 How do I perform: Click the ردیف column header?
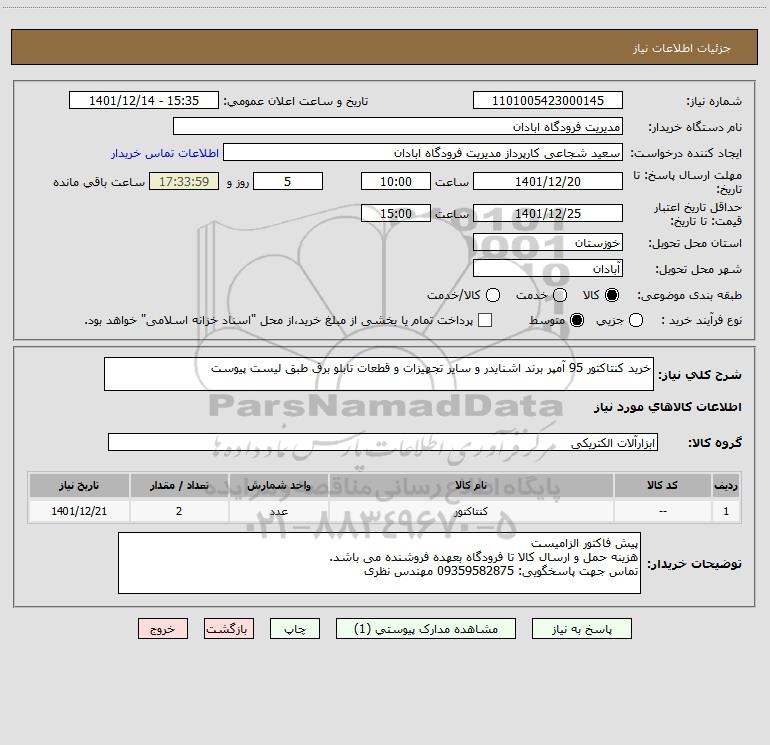[726, 485]
